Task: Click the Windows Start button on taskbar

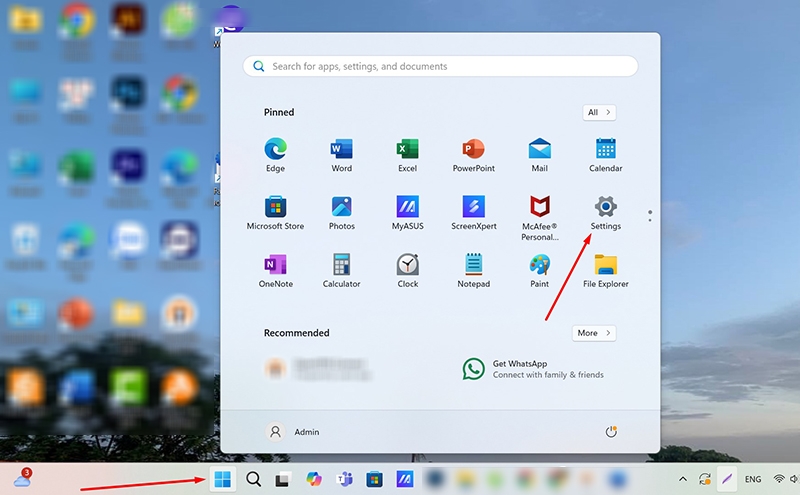Action: tap(222, 479)
